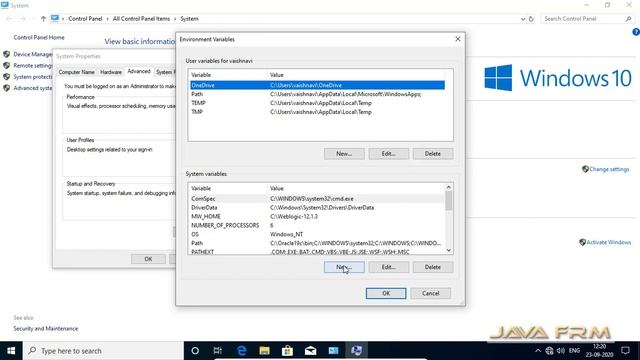Select the OS system variable
Viewport: 640px width, 360px height.
point(317,234)
